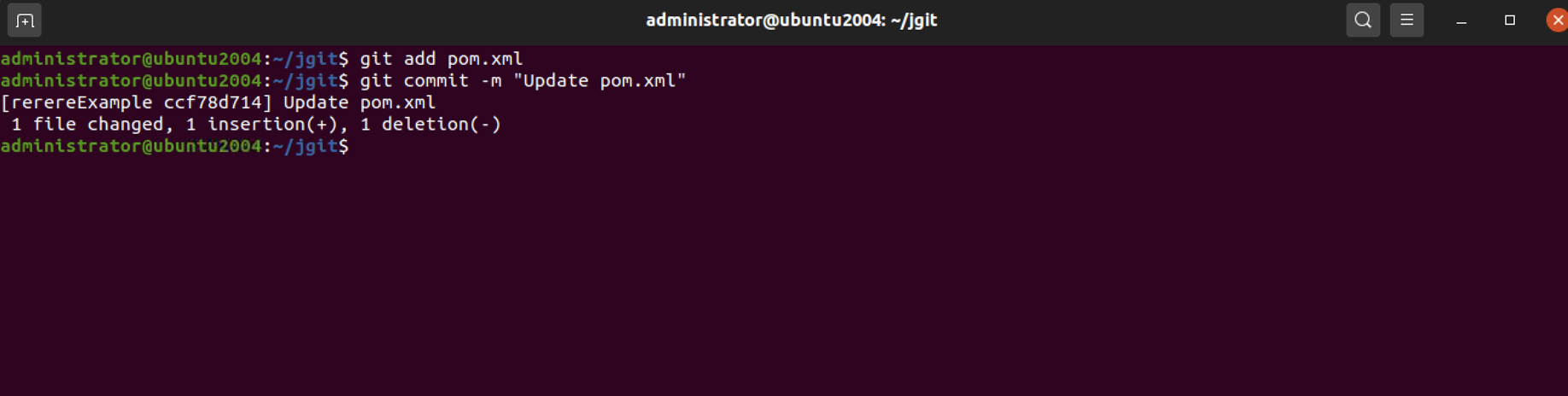Click the quoted "Update pom.xml" commit message argument
The width and height of the screenshot is (1568, 396).
click(600, 81)
